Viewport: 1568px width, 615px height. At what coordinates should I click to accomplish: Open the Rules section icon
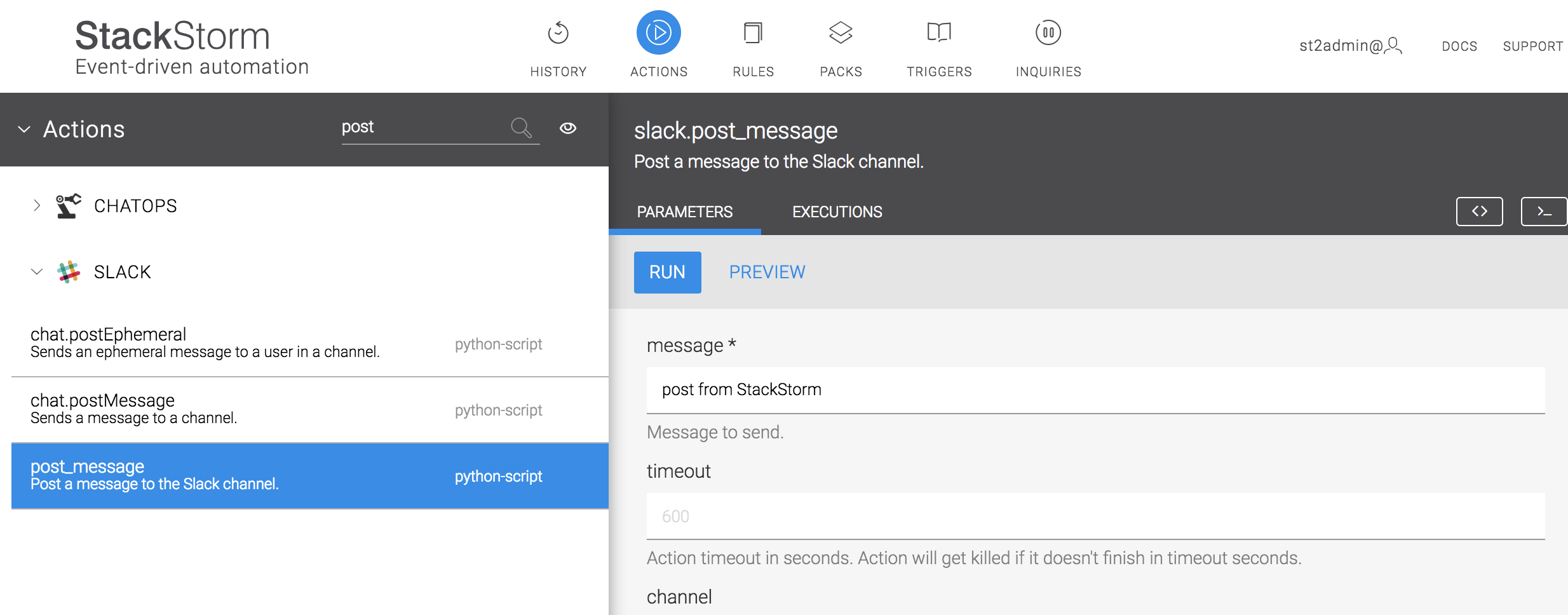(x=753, y=32)
